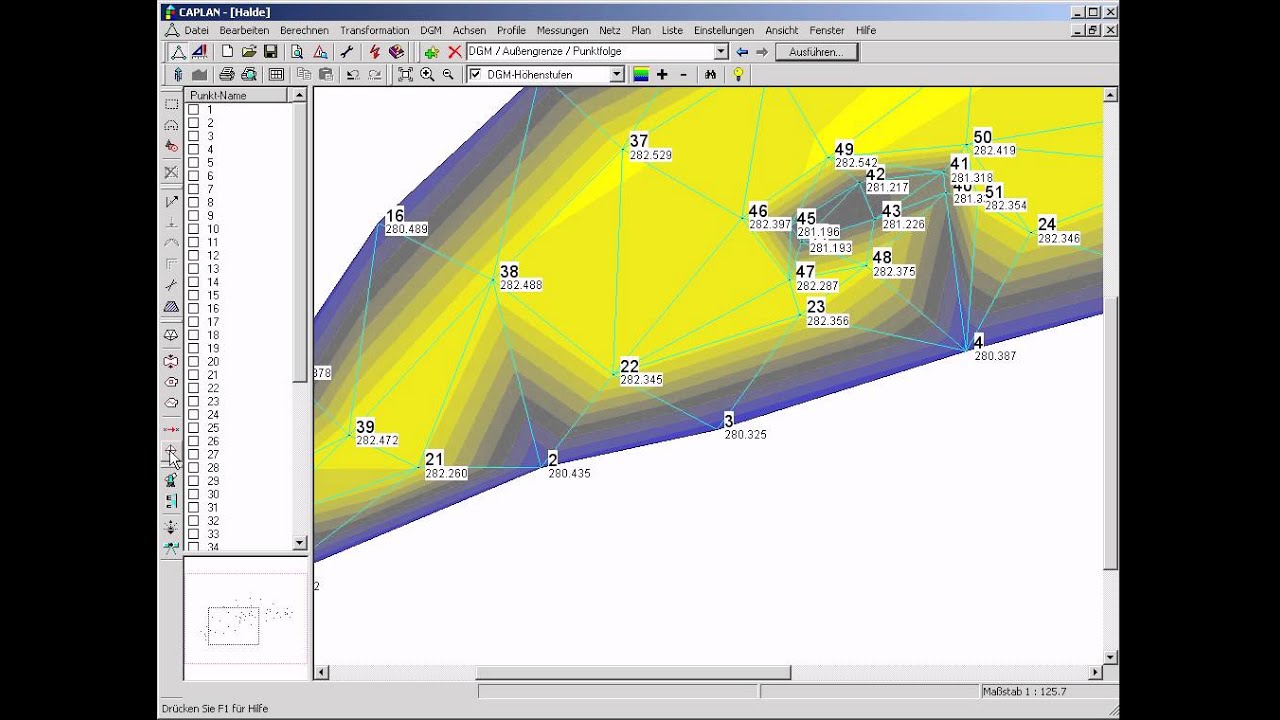Open file with the folder icon
This screenshot has height=720, width=1280.
249,51
